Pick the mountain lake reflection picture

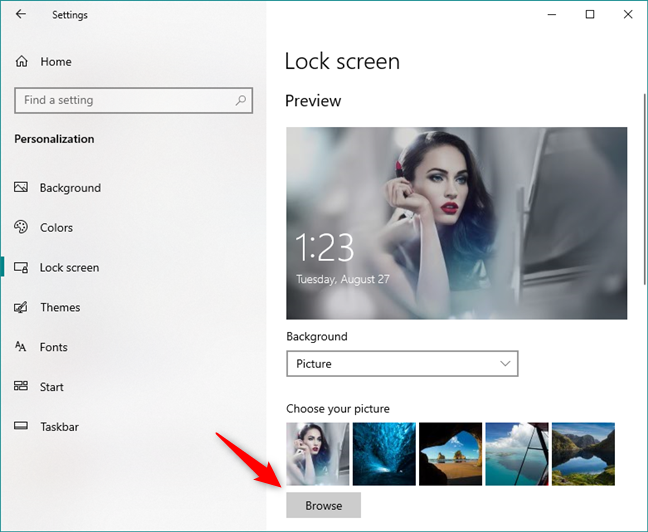click(583, 454)
